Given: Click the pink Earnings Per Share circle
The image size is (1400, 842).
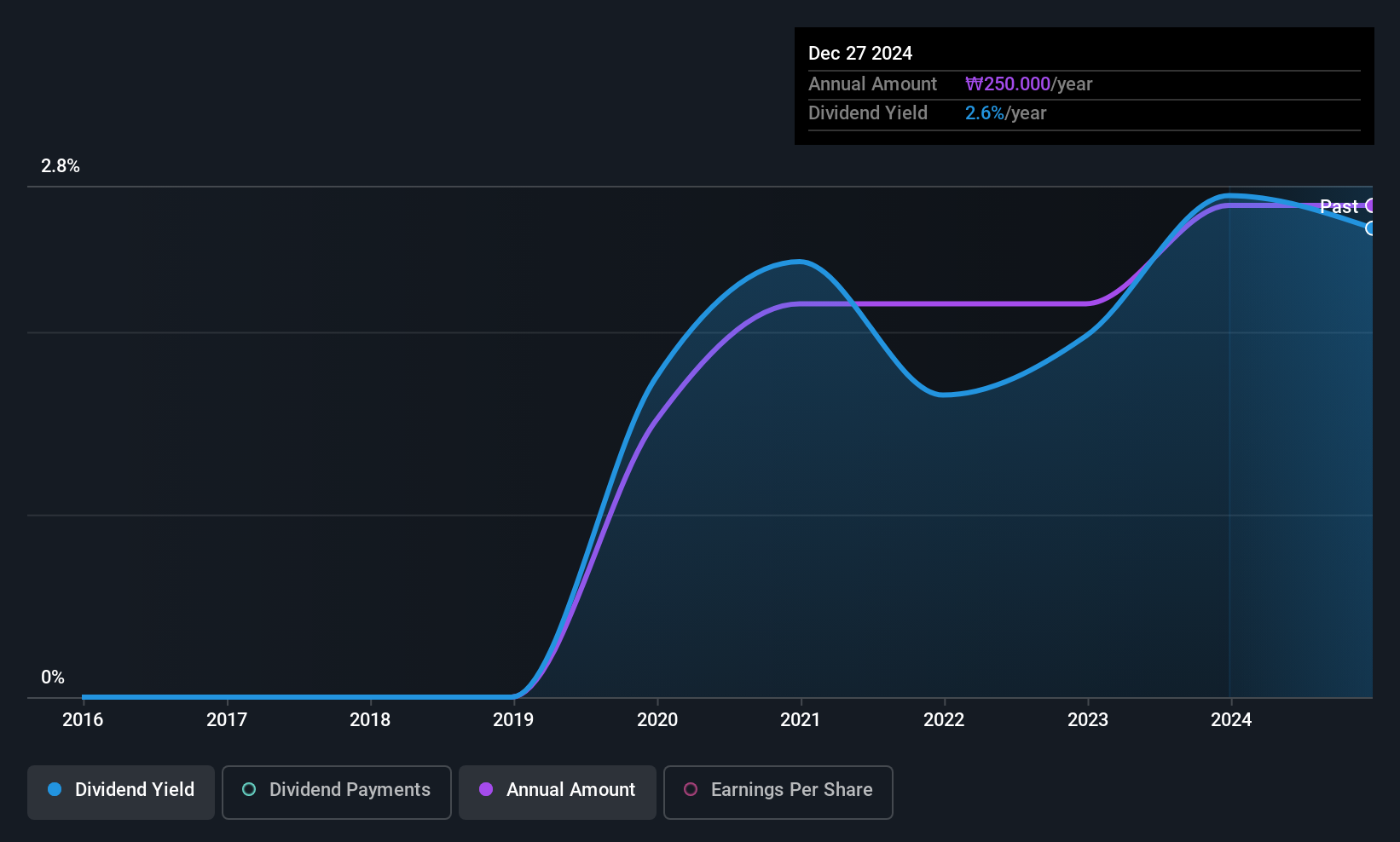Looking at the screenshot, I should (691, 789).
